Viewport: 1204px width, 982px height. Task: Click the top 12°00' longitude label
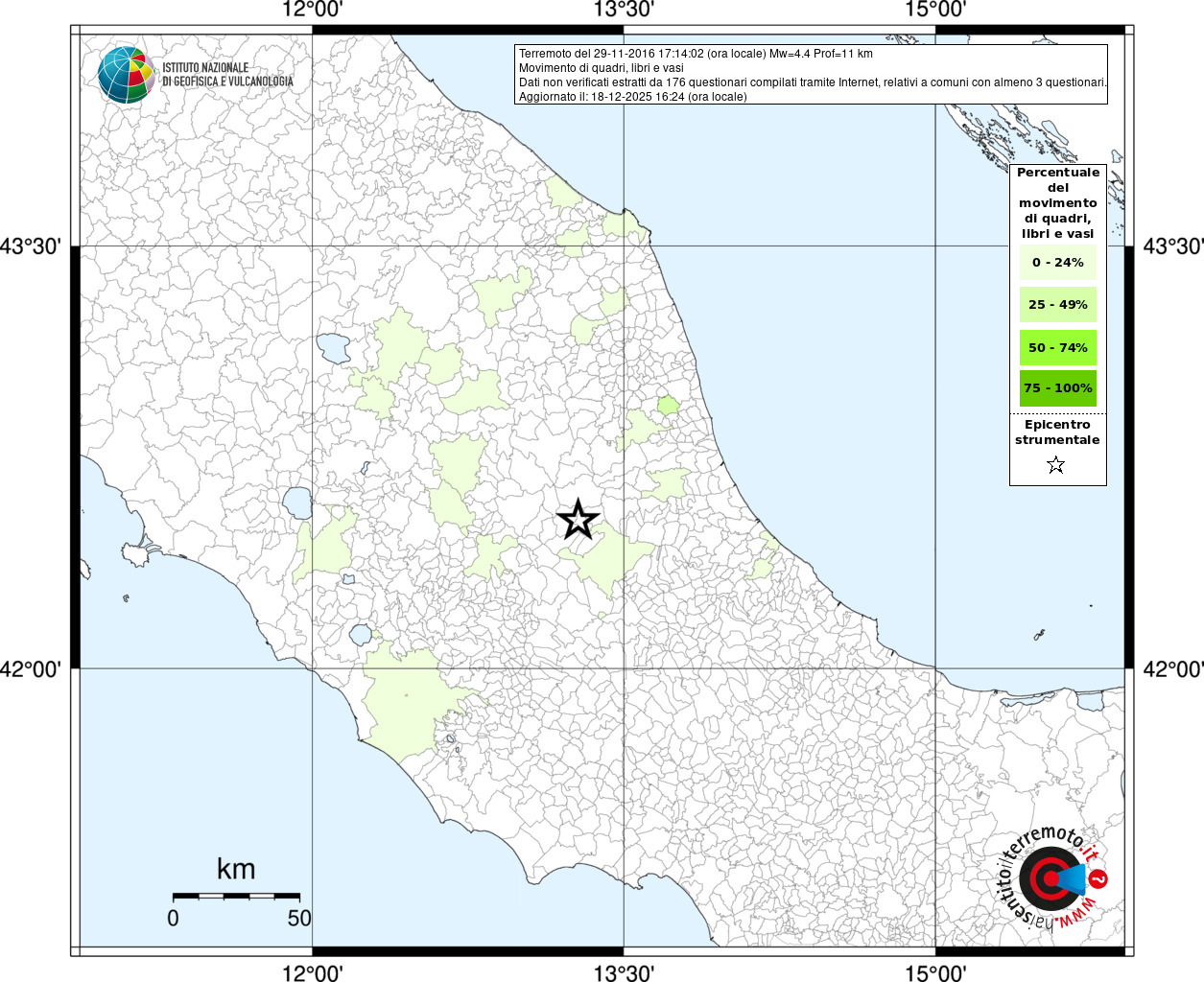coord(313,10)
